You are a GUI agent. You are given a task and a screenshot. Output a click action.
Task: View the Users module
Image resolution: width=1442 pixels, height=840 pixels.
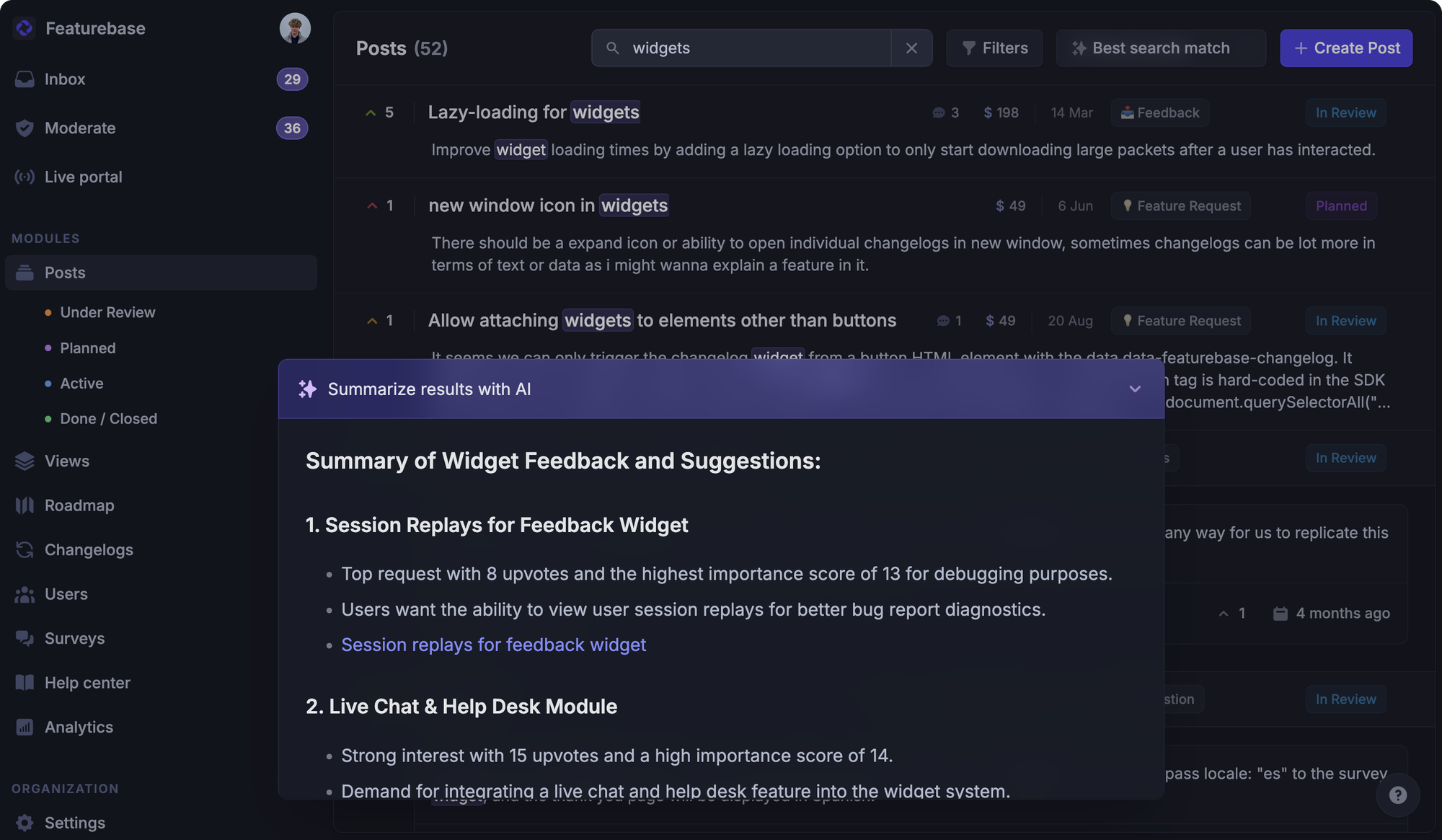(x=66, y=594)
